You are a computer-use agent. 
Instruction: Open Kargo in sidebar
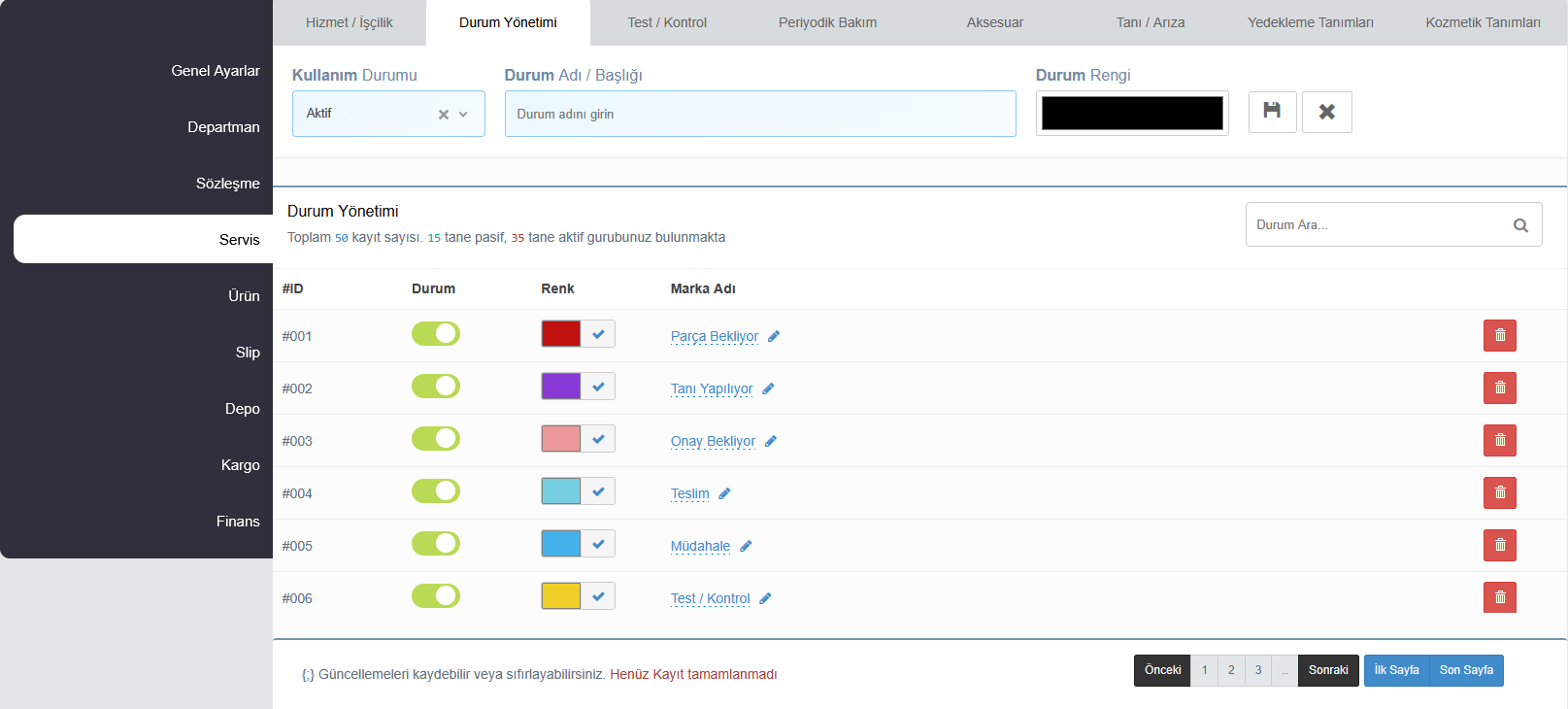point(240,465)
